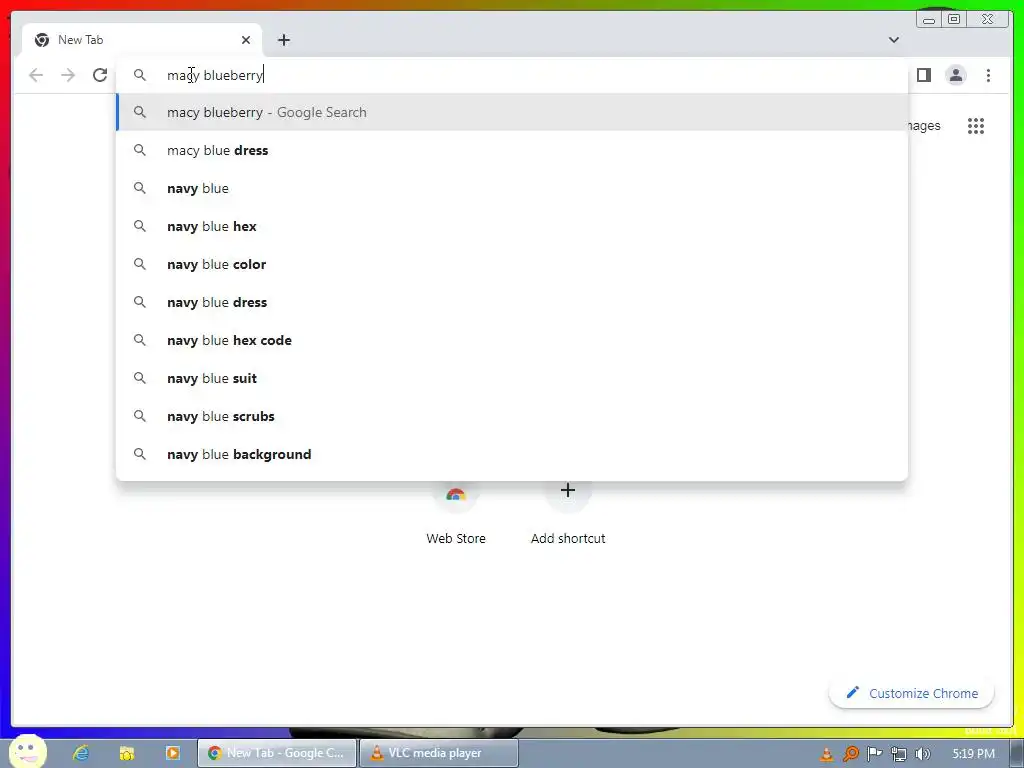
Task: Choose 'navy blue suit' suggestion
Action: click(512, 378)
